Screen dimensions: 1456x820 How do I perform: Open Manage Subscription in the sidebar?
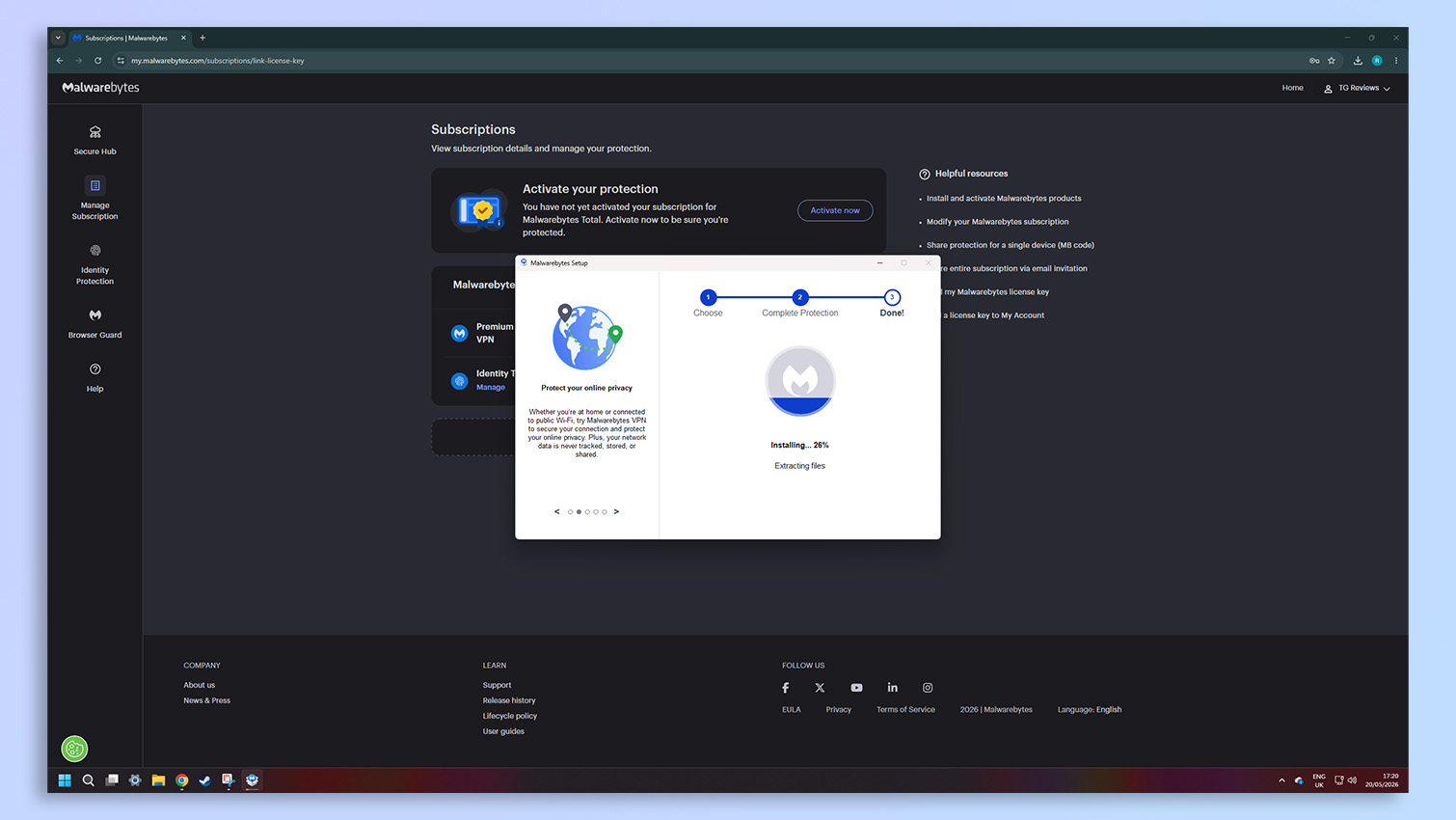(x=94, y=199)
